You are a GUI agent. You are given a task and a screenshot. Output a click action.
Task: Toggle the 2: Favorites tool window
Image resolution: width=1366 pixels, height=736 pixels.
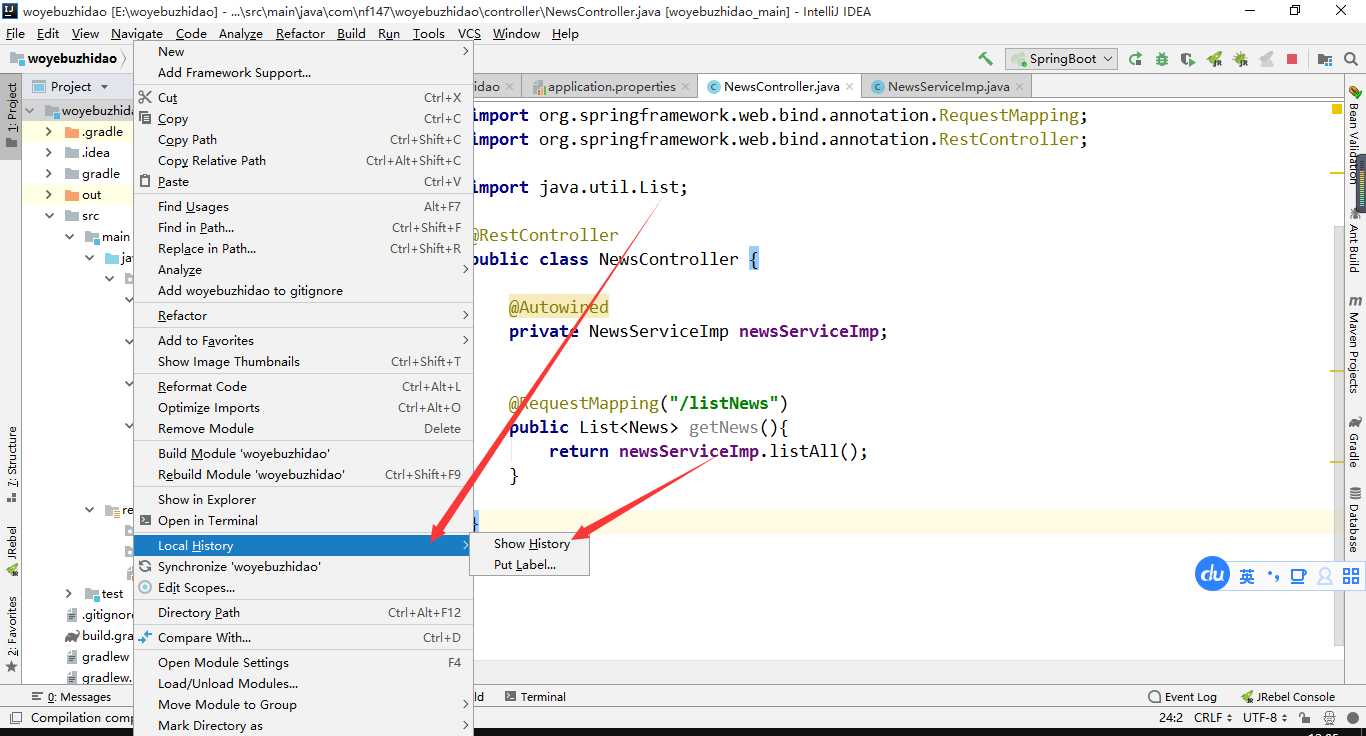[x=11, y=633]
